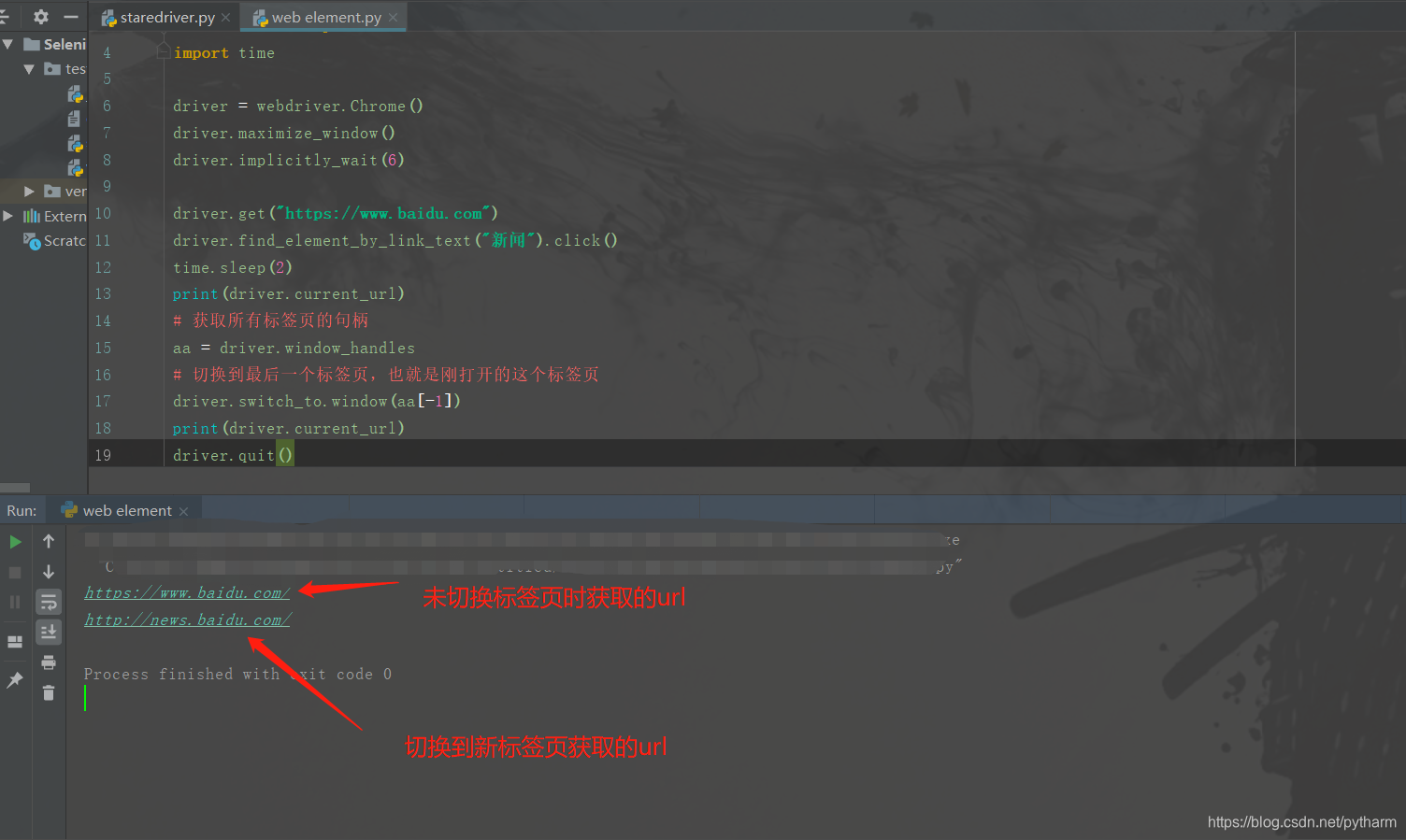Pin the run tab
Viewport: 1406px width, 840px height.
[x=15, y=680]
